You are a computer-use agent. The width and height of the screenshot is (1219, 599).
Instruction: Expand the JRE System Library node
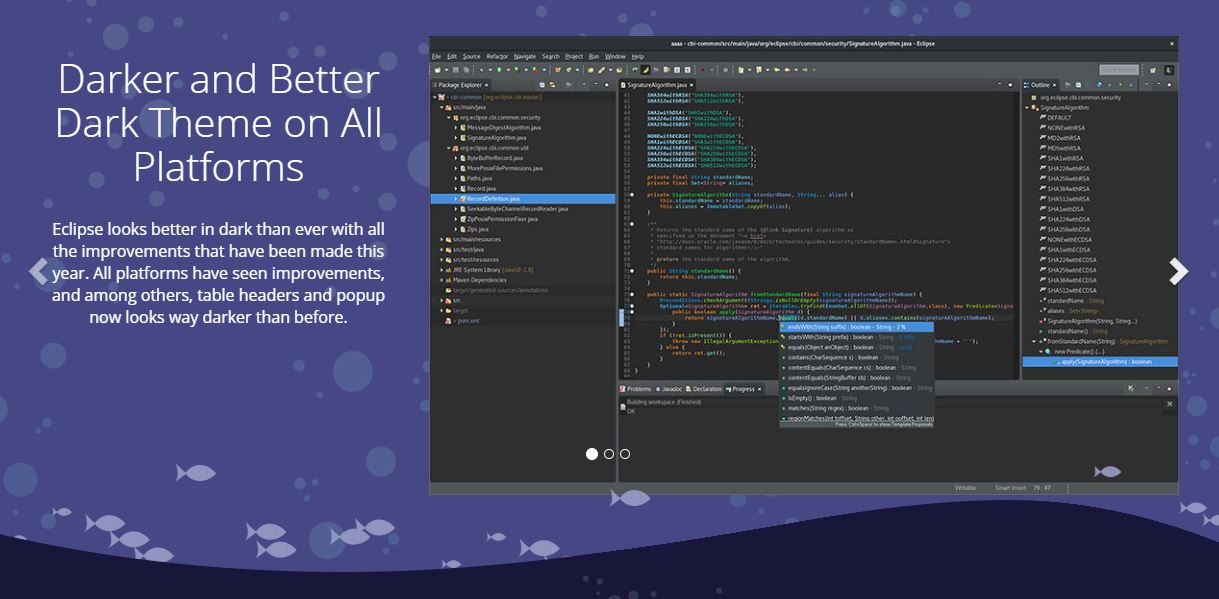[x=443, y=270]
